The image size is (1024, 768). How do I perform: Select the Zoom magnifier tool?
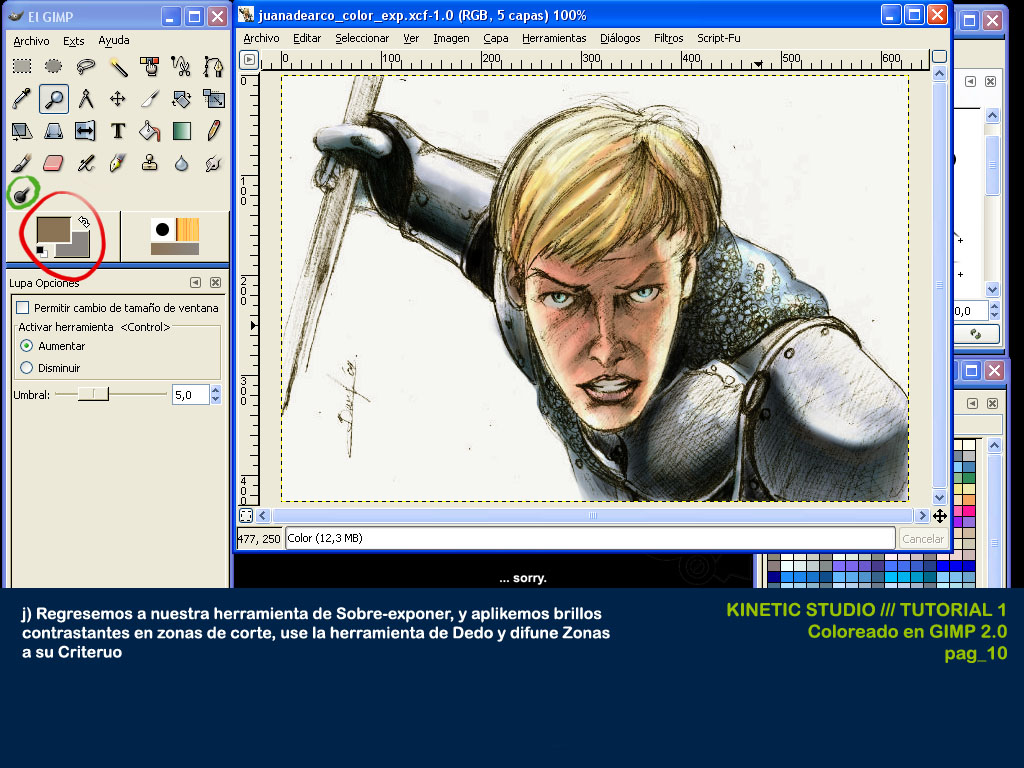(54, 99)
